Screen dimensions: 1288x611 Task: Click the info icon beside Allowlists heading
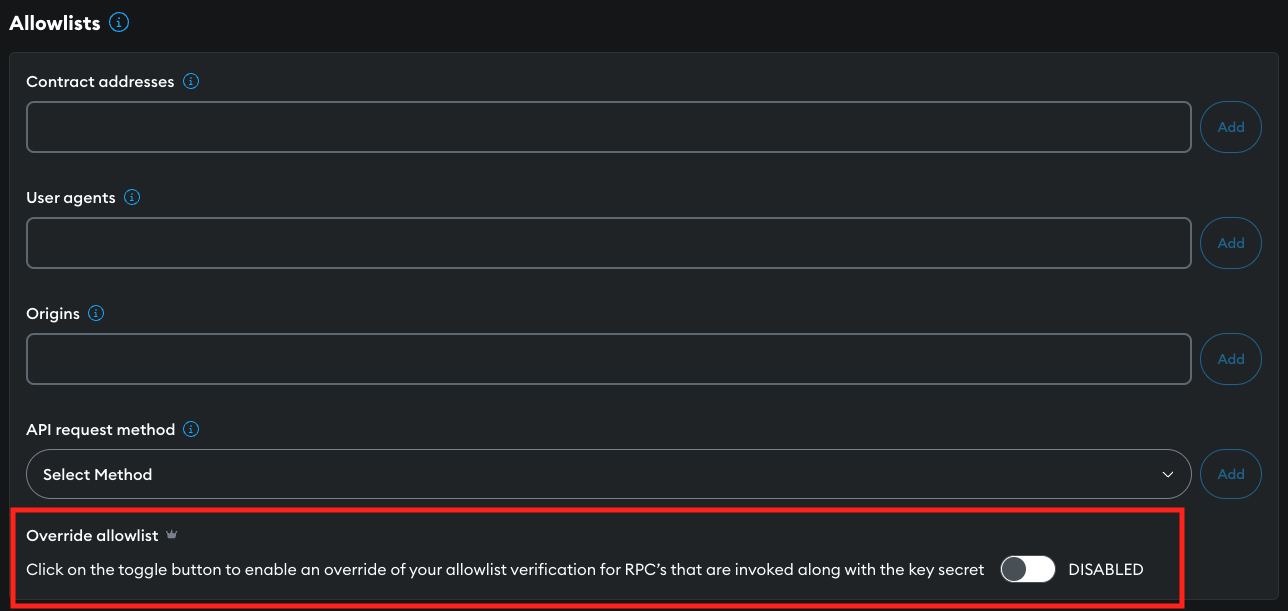click(x=119, y=22)
